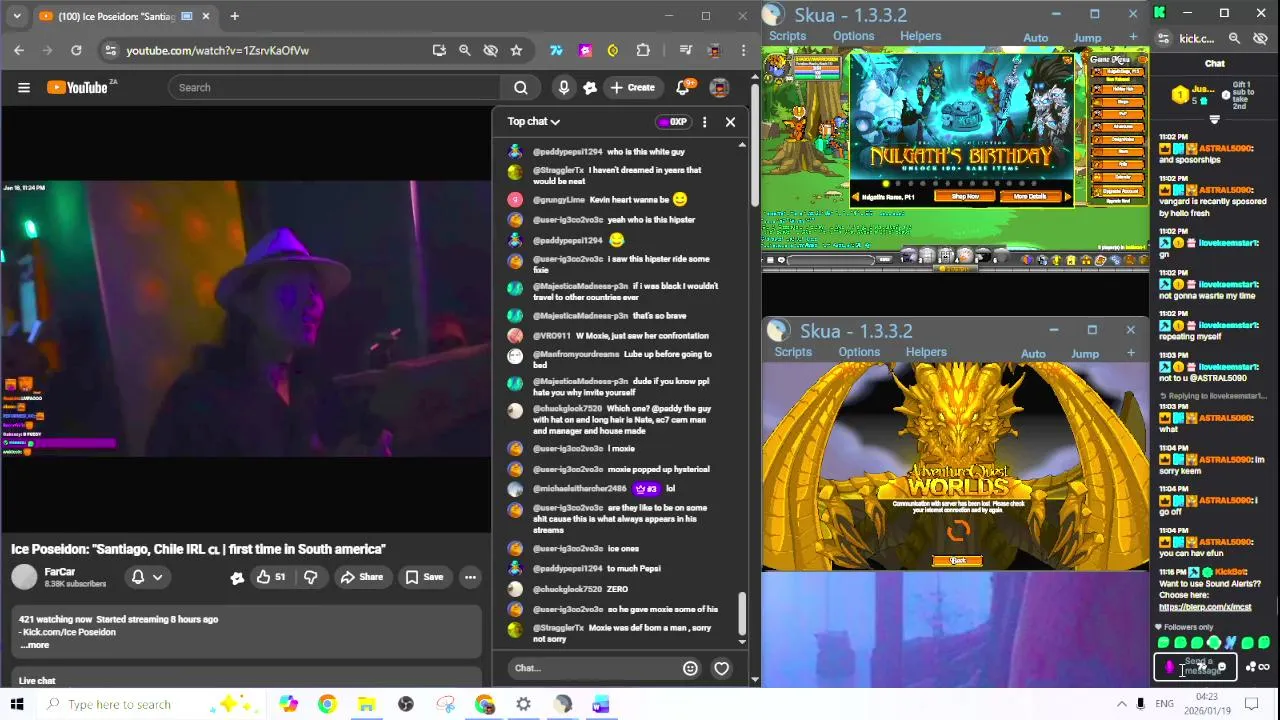
Task: Click the plus icon in bottom Skua window
Action: (1131, 353)
